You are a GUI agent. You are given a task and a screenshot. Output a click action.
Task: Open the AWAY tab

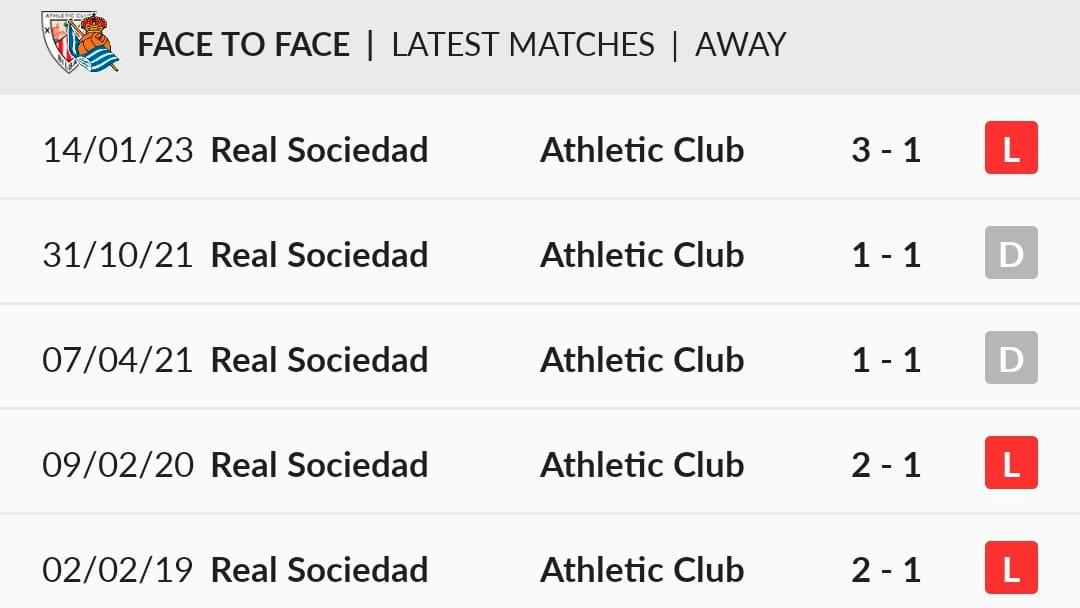[x=740, y=45]
